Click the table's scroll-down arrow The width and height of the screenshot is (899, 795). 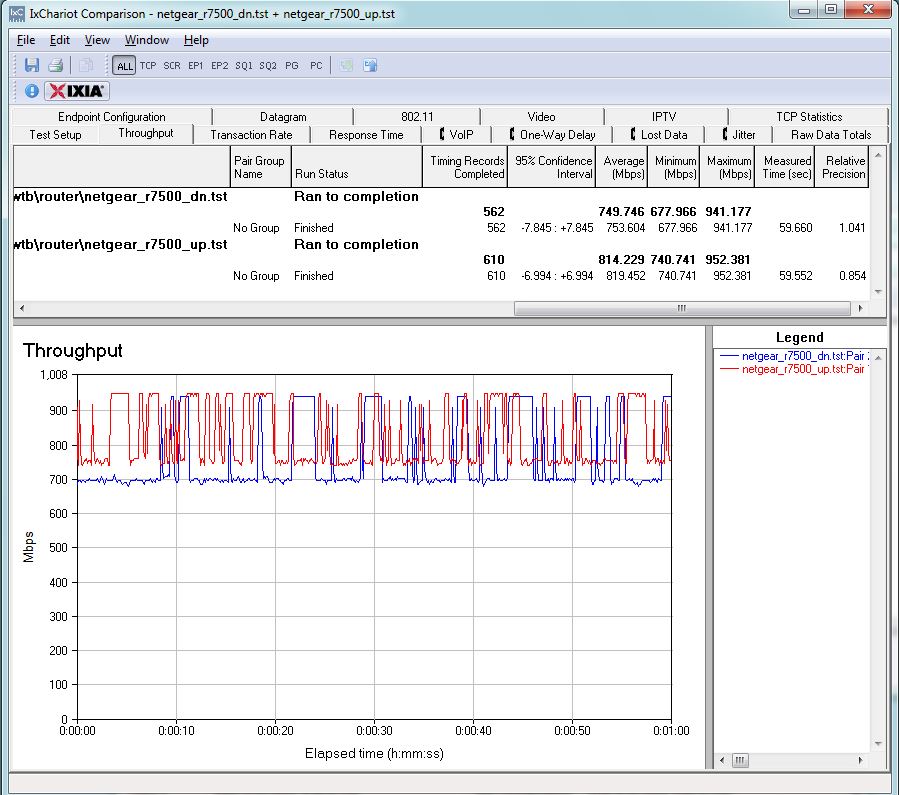[x=878, y=292]
